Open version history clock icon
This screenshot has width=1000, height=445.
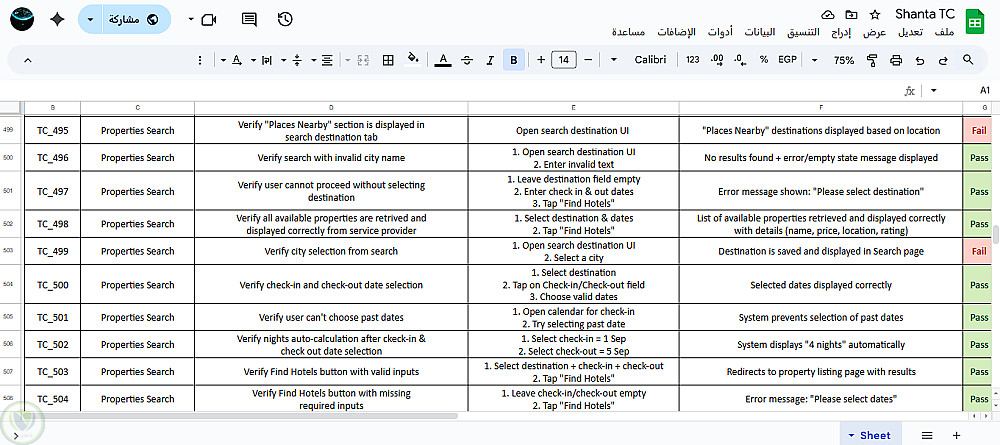coord(285,19)
